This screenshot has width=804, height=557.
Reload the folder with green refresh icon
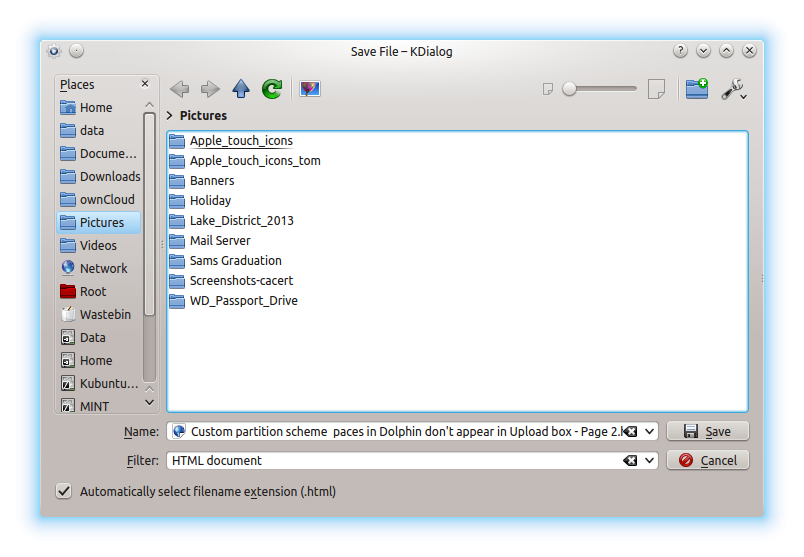tap(272, 89)
